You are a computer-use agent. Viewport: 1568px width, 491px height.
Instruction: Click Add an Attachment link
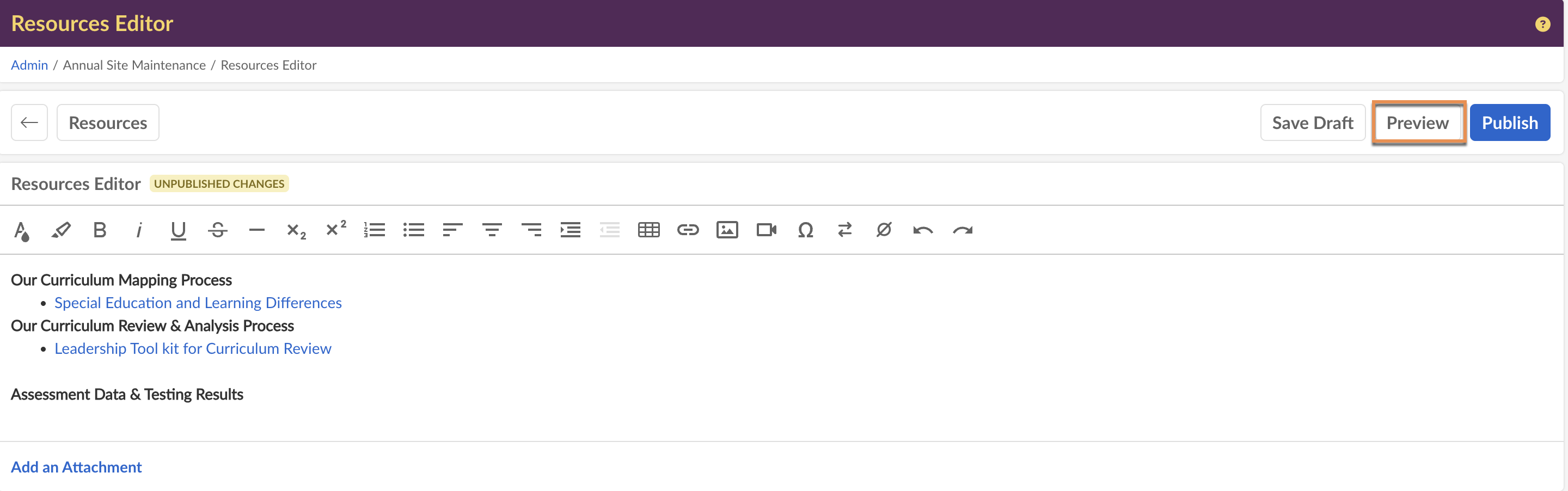[x=76, y=467]
